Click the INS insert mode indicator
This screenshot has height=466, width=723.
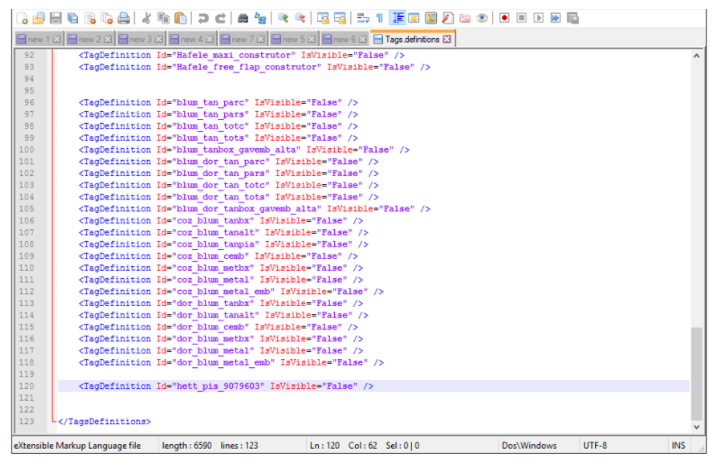click(678, 446)
